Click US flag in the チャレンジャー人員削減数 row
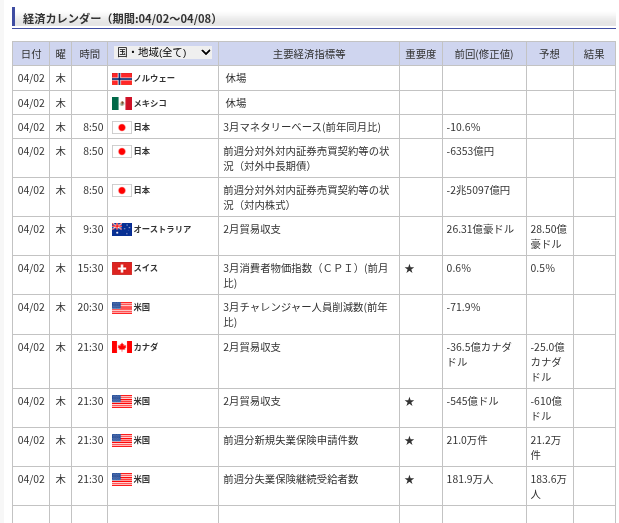This screenshot has height=523, width=619. pos(121,307)
